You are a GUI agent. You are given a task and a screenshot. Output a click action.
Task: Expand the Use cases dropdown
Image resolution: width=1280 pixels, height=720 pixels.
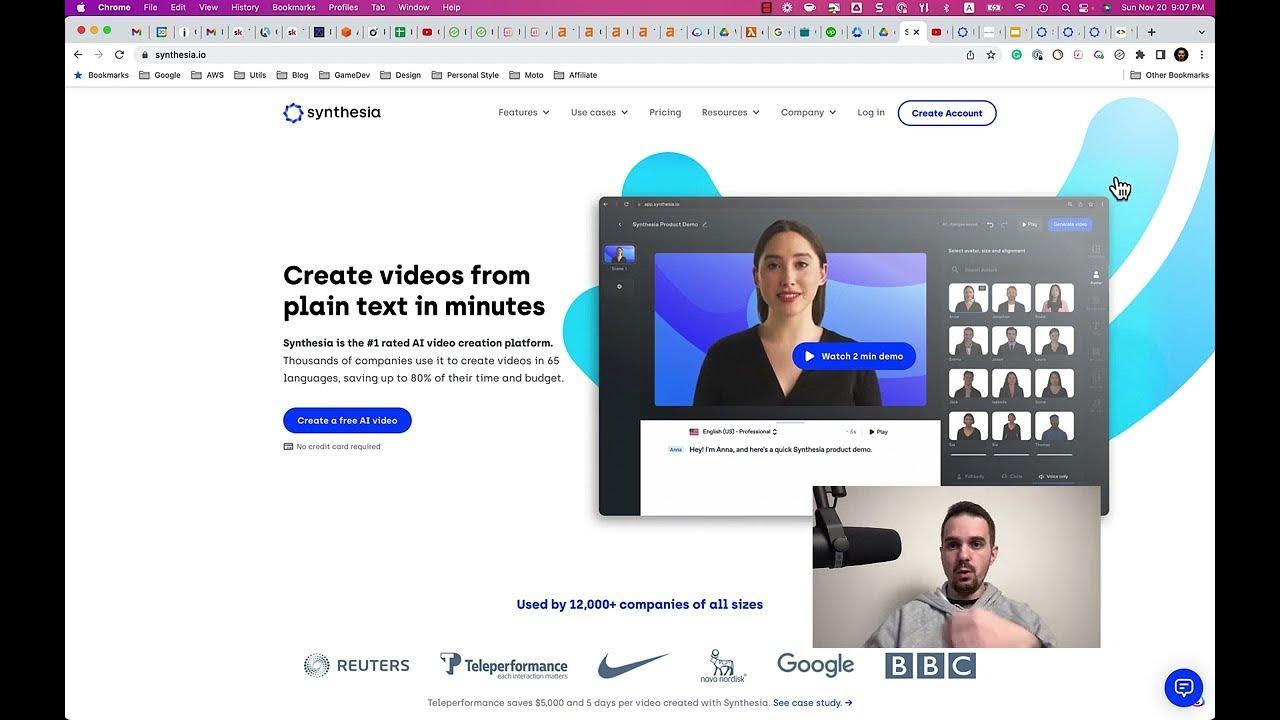pos(599,113)
